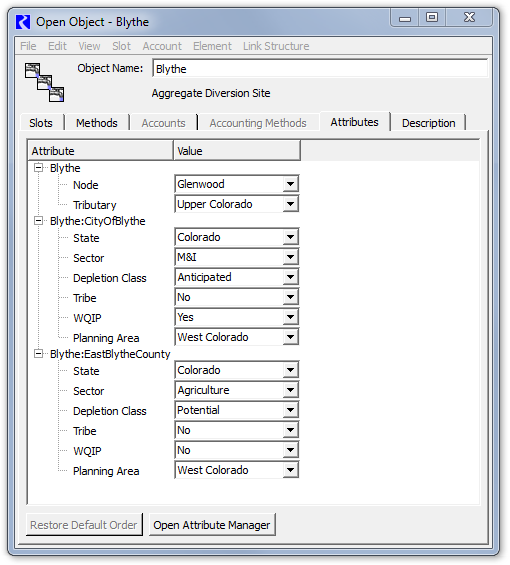The height and width of the screenshot is (565, 510).
Task: Click the Aggregate Diversion Site object icon
Action: point(44,82)
